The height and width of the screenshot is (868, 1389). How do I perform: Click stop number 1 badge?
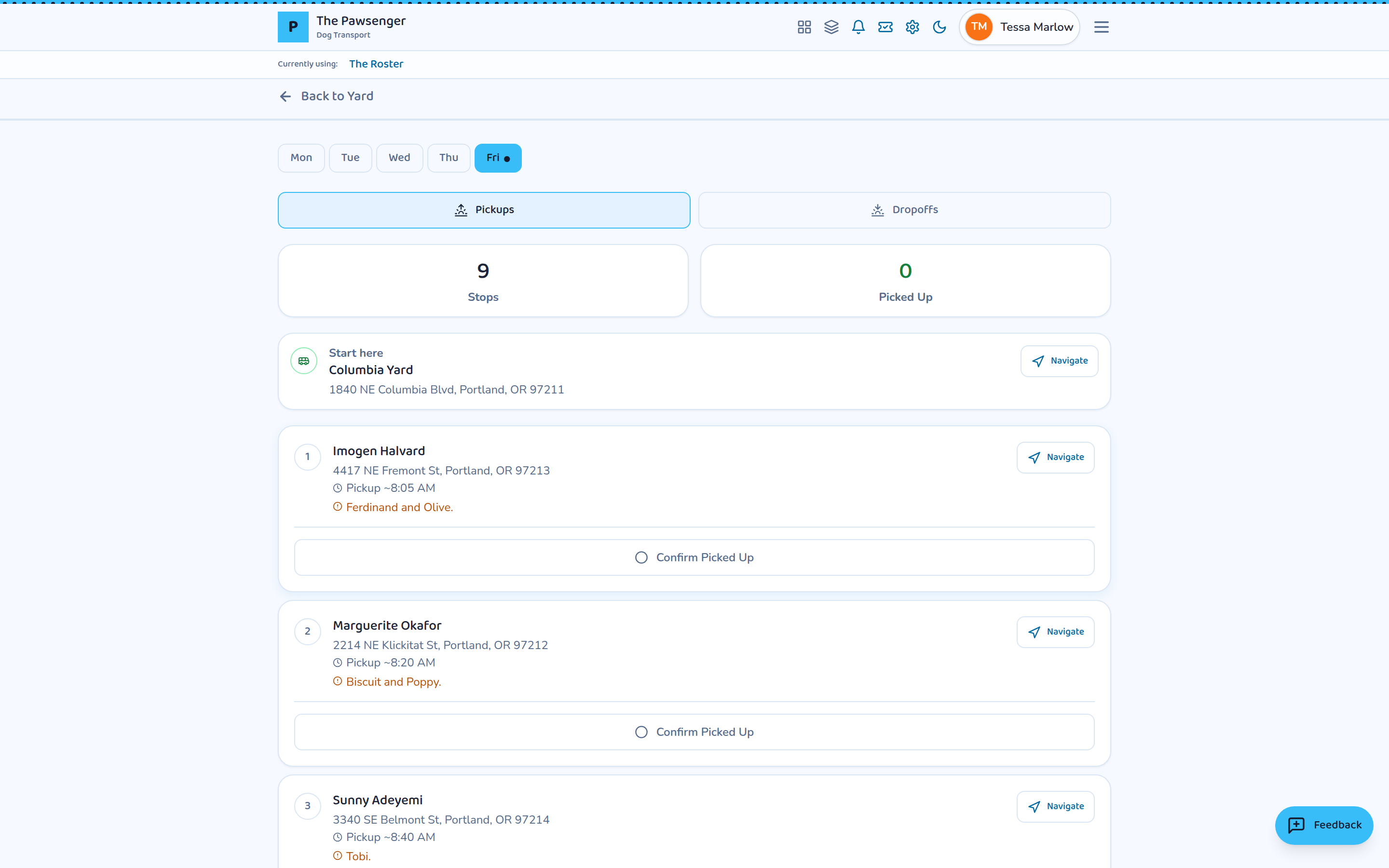click(x=308, y=457)
